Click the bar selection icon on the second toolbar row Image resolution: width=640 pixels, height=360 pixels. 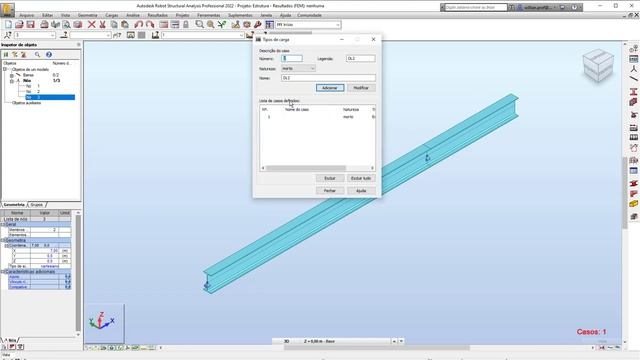[64, 35]
